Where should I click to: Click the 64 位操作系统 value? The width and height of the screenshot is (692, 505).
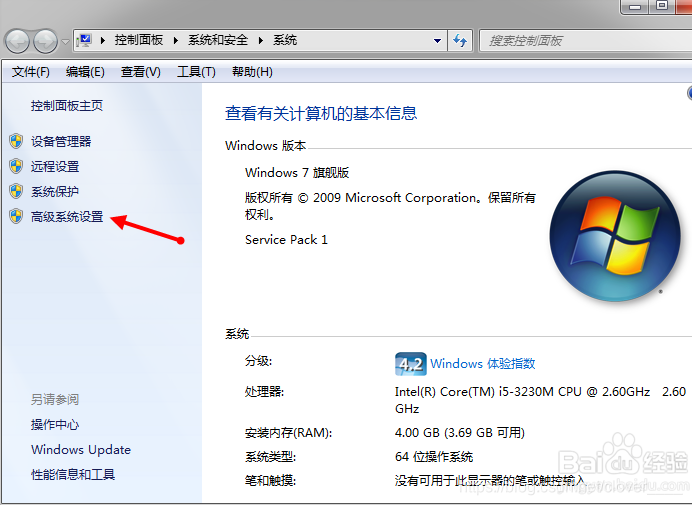coord(434,456)
